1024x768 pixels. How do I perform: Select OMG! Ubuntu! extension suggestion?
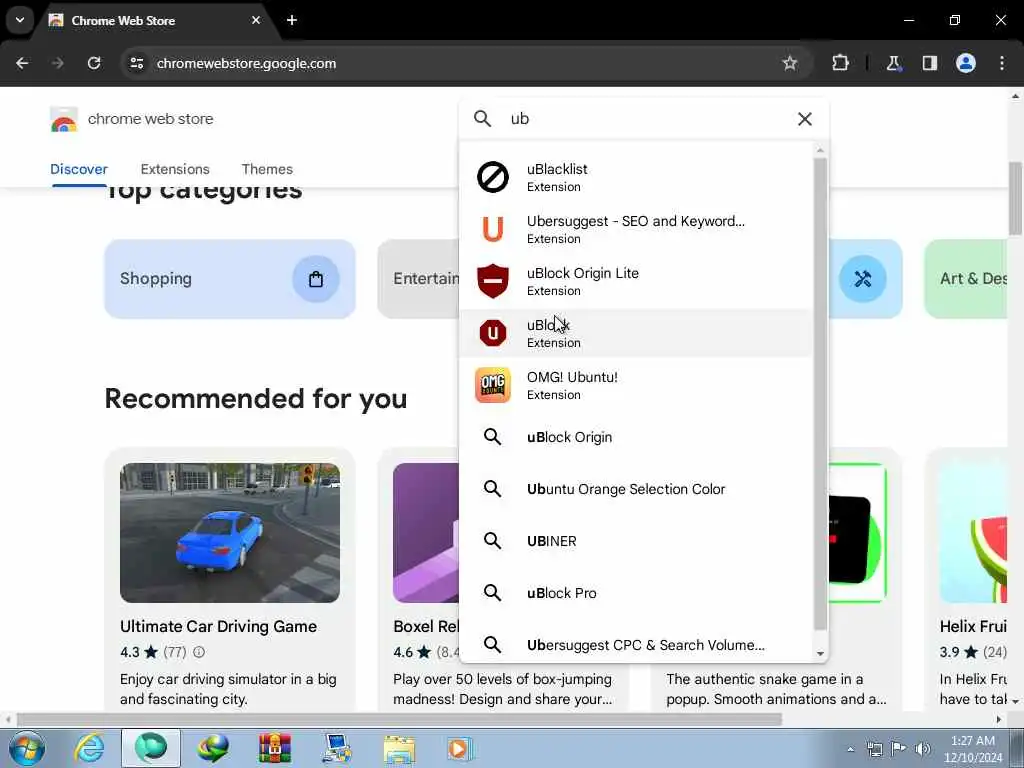point(637,385)
